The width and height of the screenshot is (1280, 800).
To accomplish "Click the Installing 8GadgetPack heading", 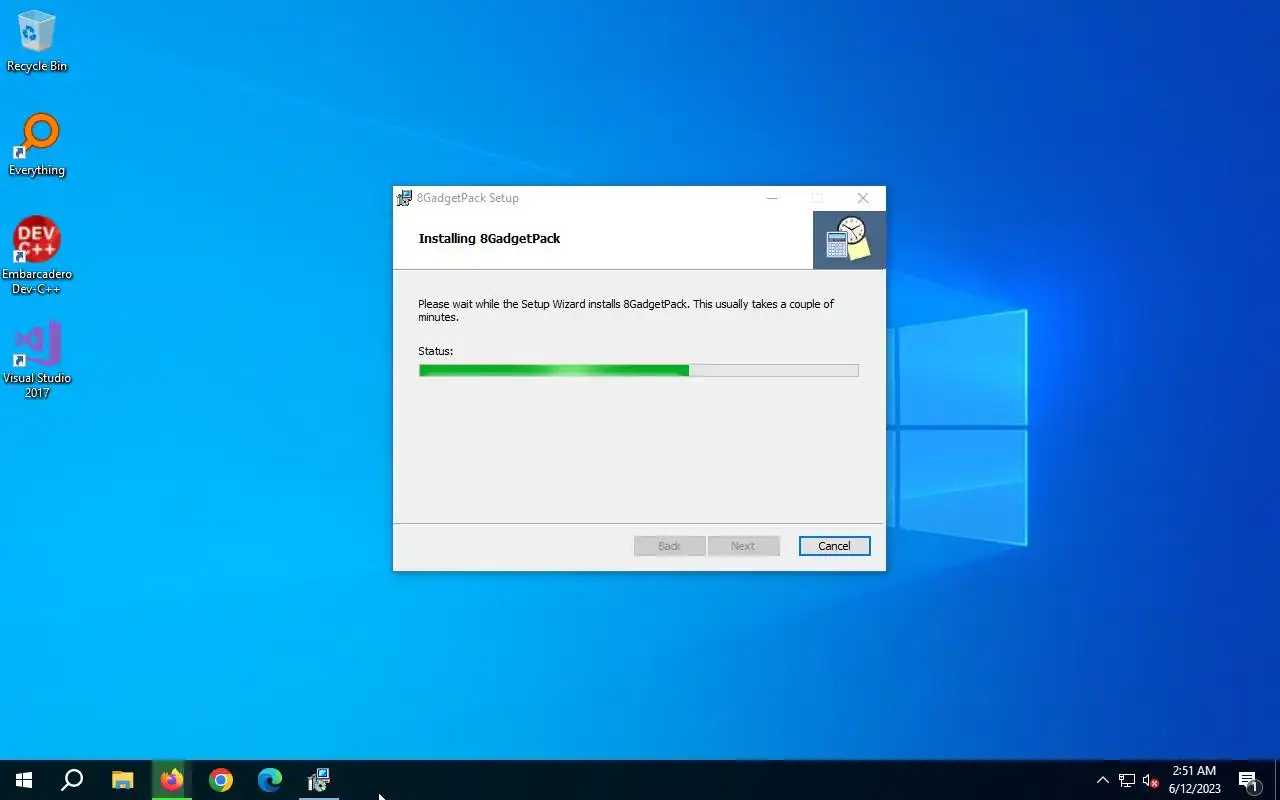I will tap(489, 239).
